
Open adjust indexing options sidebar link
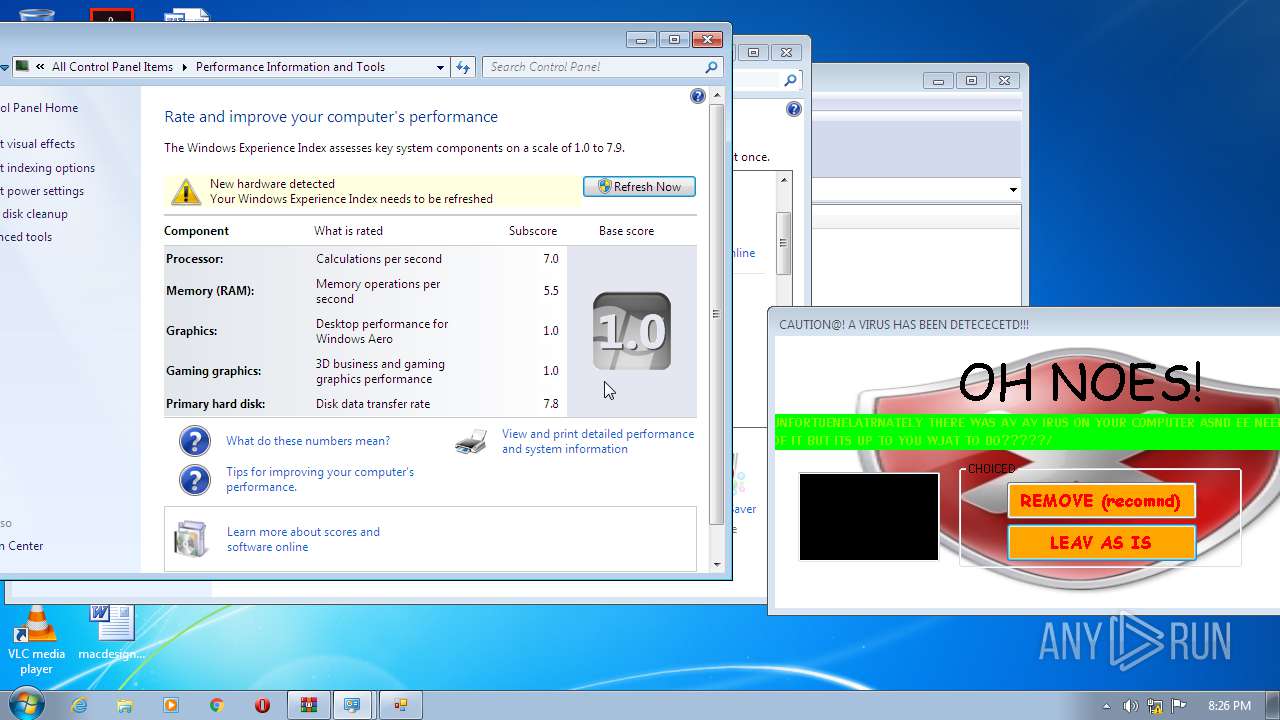pos(48,168)
